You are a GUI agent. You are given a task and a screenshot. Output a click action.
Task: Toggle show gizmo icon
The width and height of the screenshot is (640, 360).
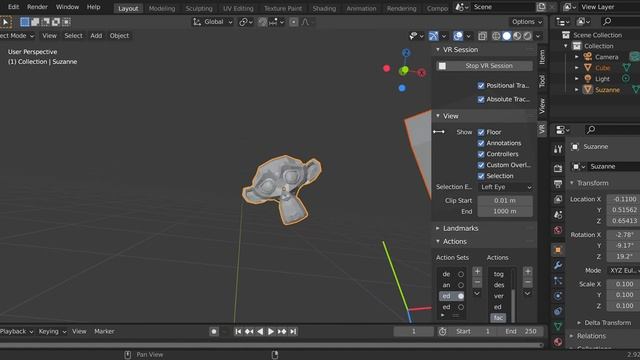(434, 36)
